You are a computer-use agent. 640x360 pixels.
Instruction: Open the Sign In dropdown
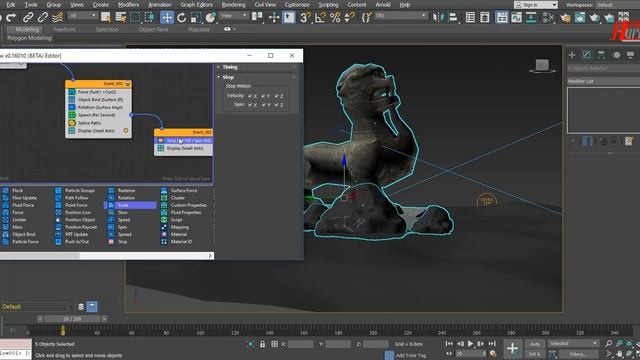536,5
